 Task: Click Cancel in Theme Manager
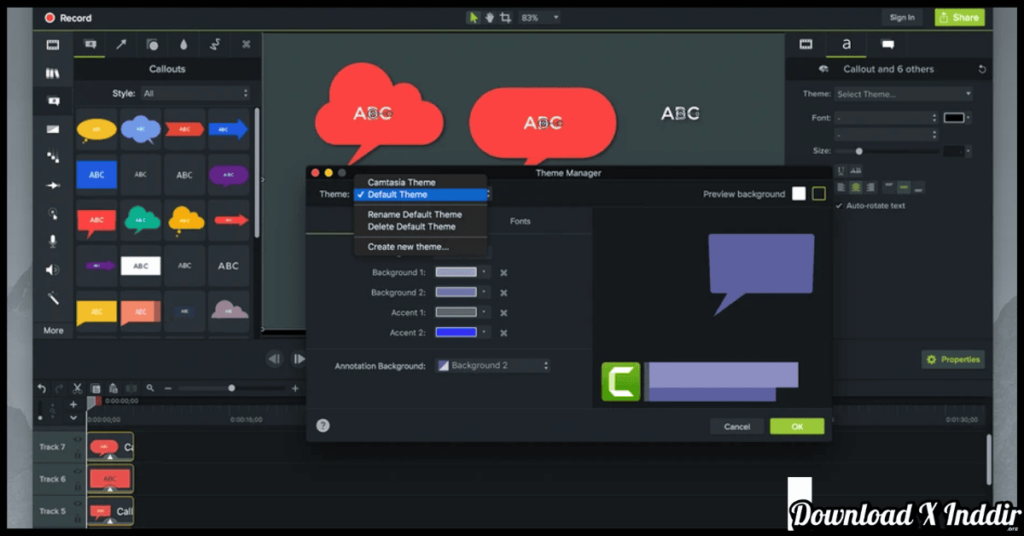coord(737,426)
